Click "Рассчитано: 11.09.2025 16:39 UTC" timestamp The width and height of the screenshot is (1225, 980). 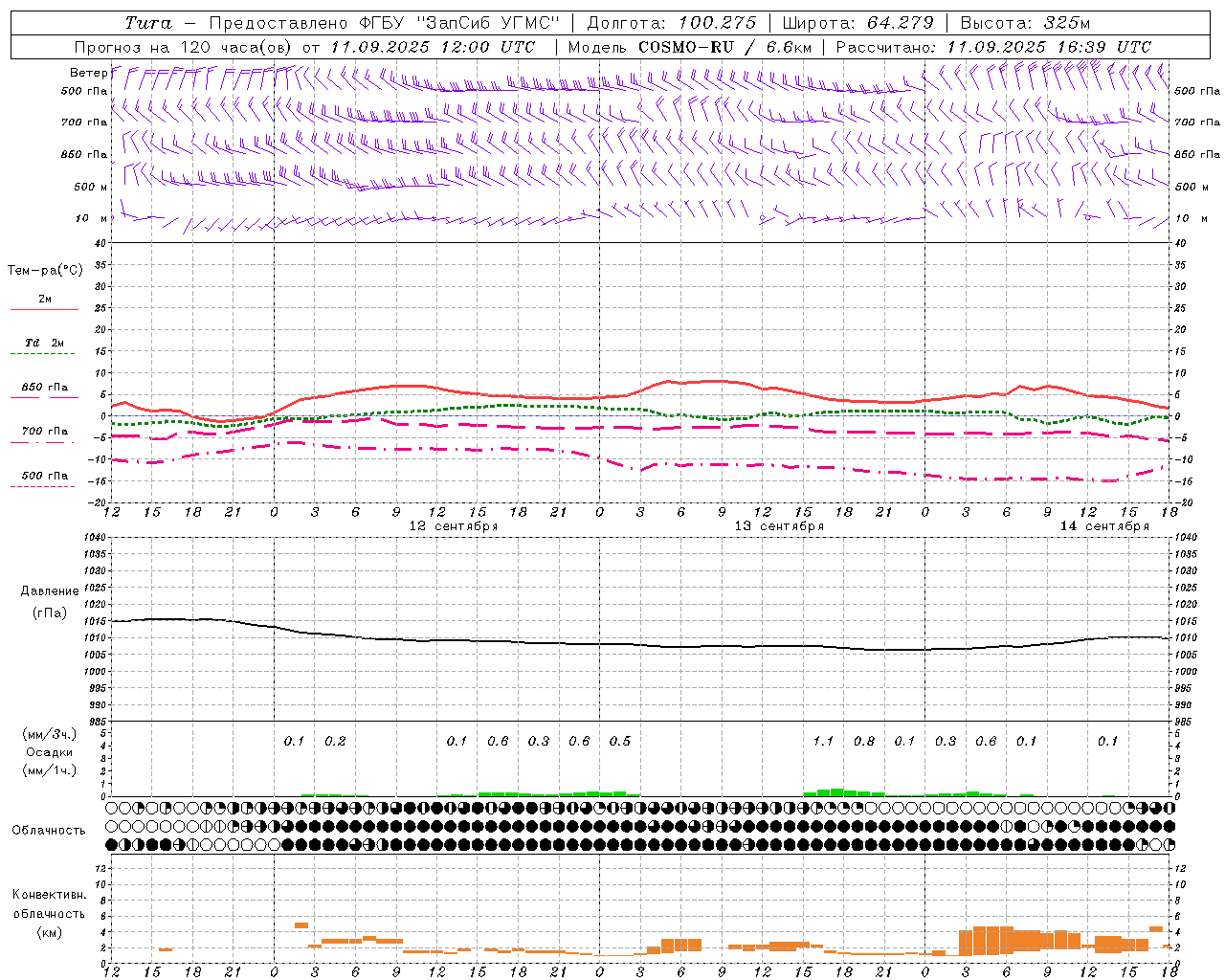pos(993,47)
